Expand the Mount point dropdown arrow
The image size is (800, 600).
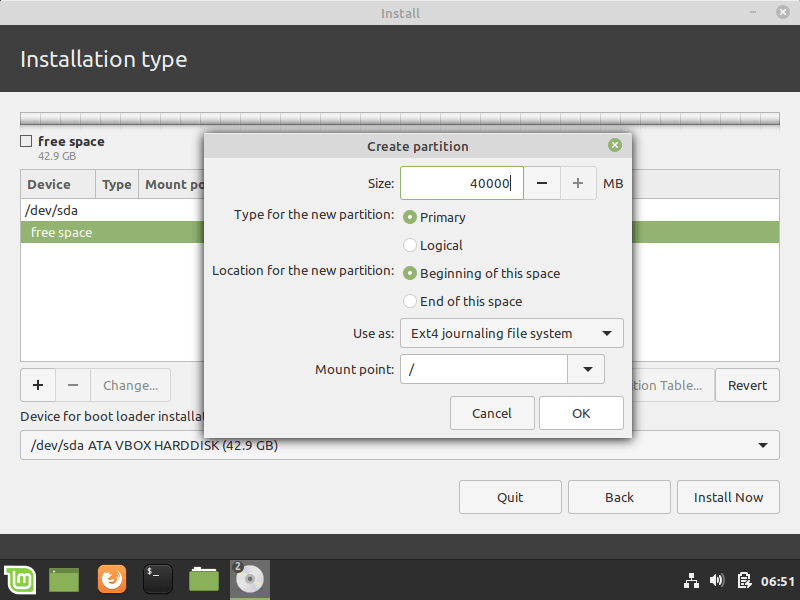[587, 369]
